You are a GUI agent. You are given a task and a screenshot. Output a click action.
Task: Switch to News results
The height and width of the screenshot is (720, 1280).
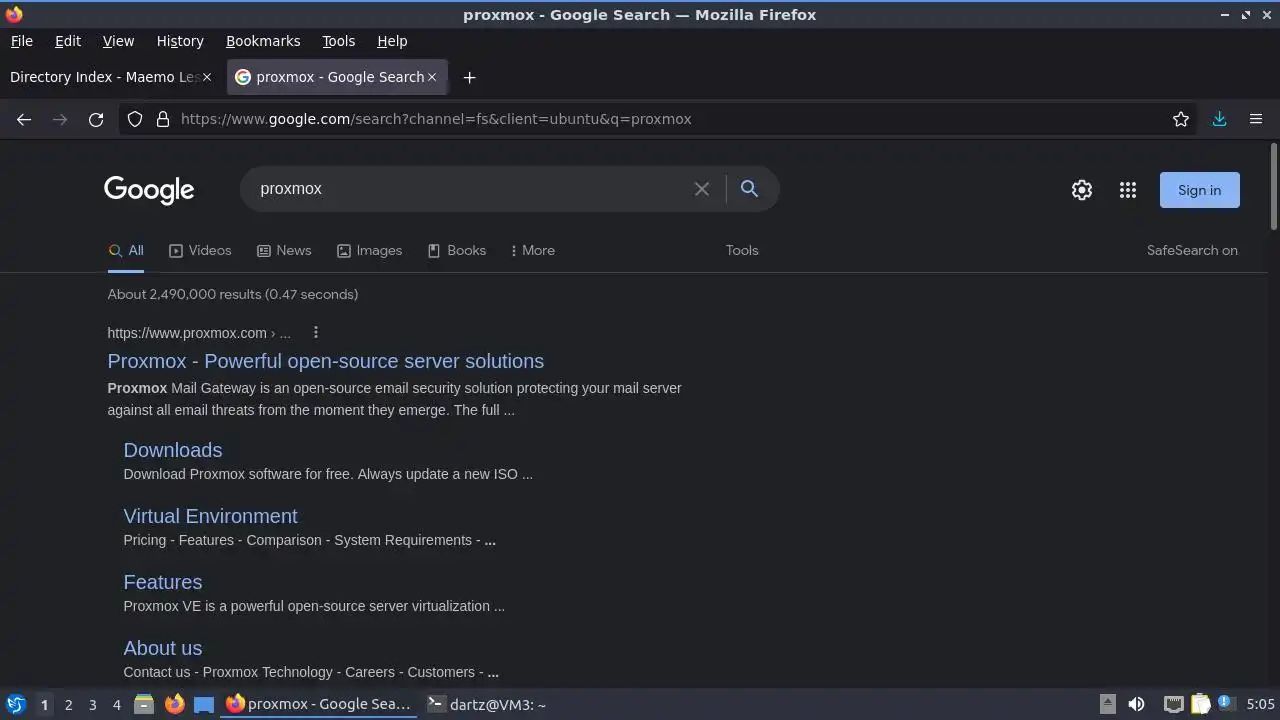click(284, 250)
